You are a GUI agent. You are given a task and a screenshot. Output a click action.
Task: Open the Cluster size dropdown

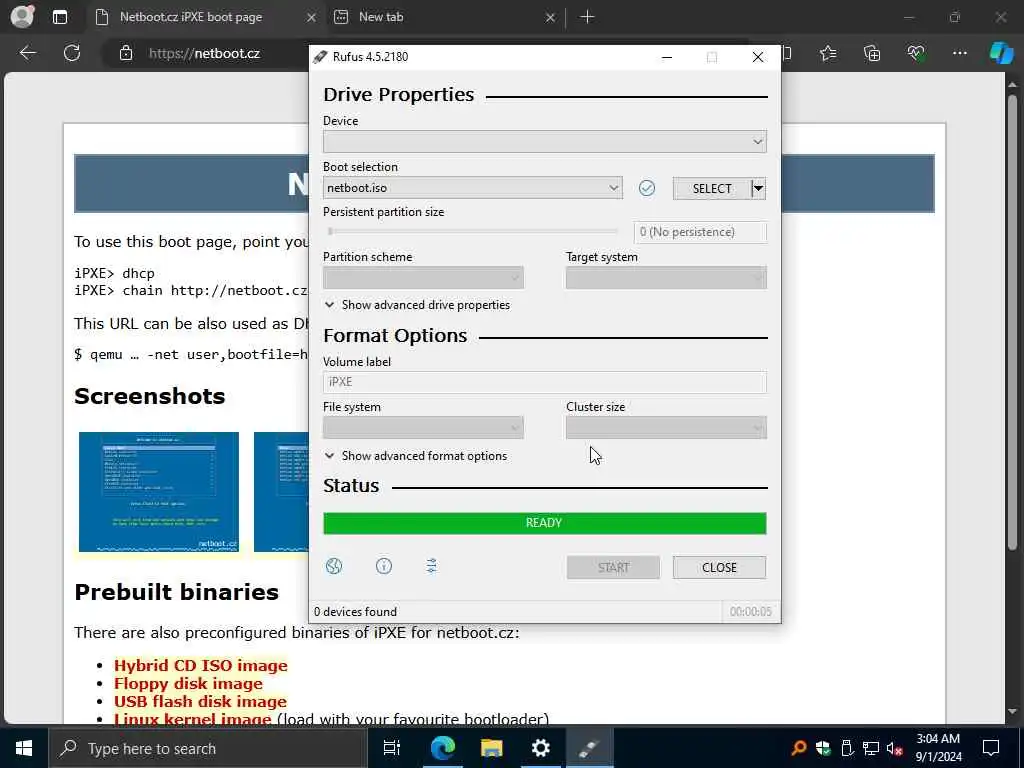[666, 428]
